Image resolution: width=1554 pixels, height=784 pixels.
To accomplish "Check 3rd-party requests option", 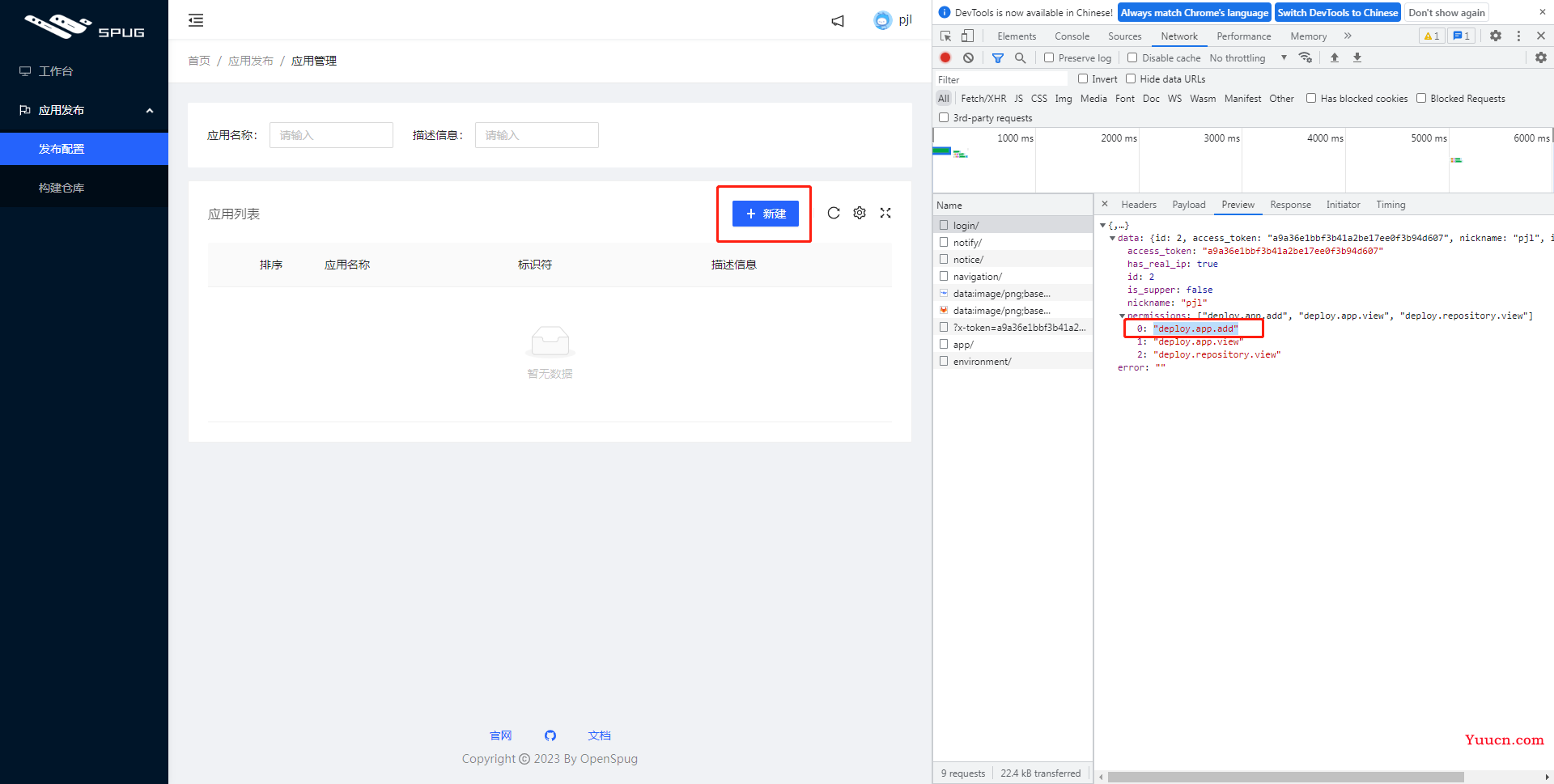I will coord(944,117).
